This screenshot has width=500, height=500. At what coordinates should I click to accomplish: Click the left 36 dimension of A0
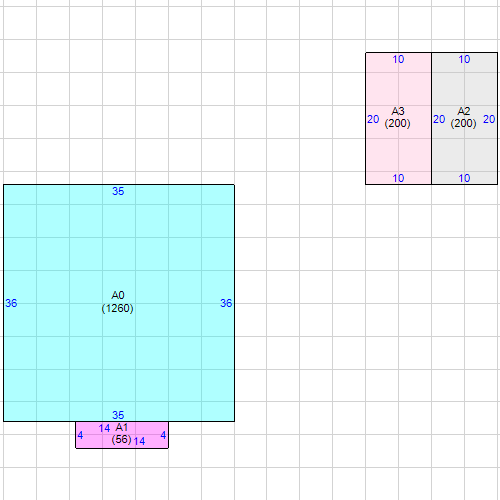click(11, 303)
